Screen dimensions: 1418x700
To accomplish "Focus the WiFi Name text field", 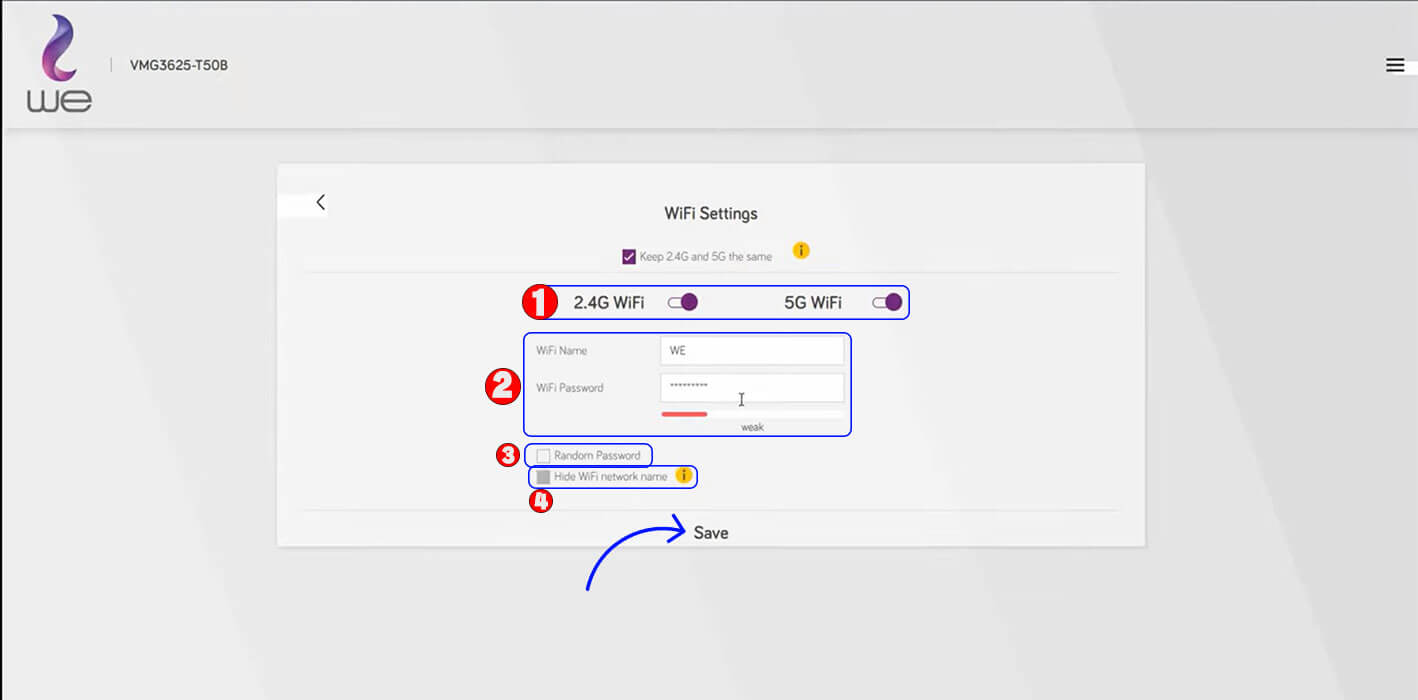I will (751, 351).
